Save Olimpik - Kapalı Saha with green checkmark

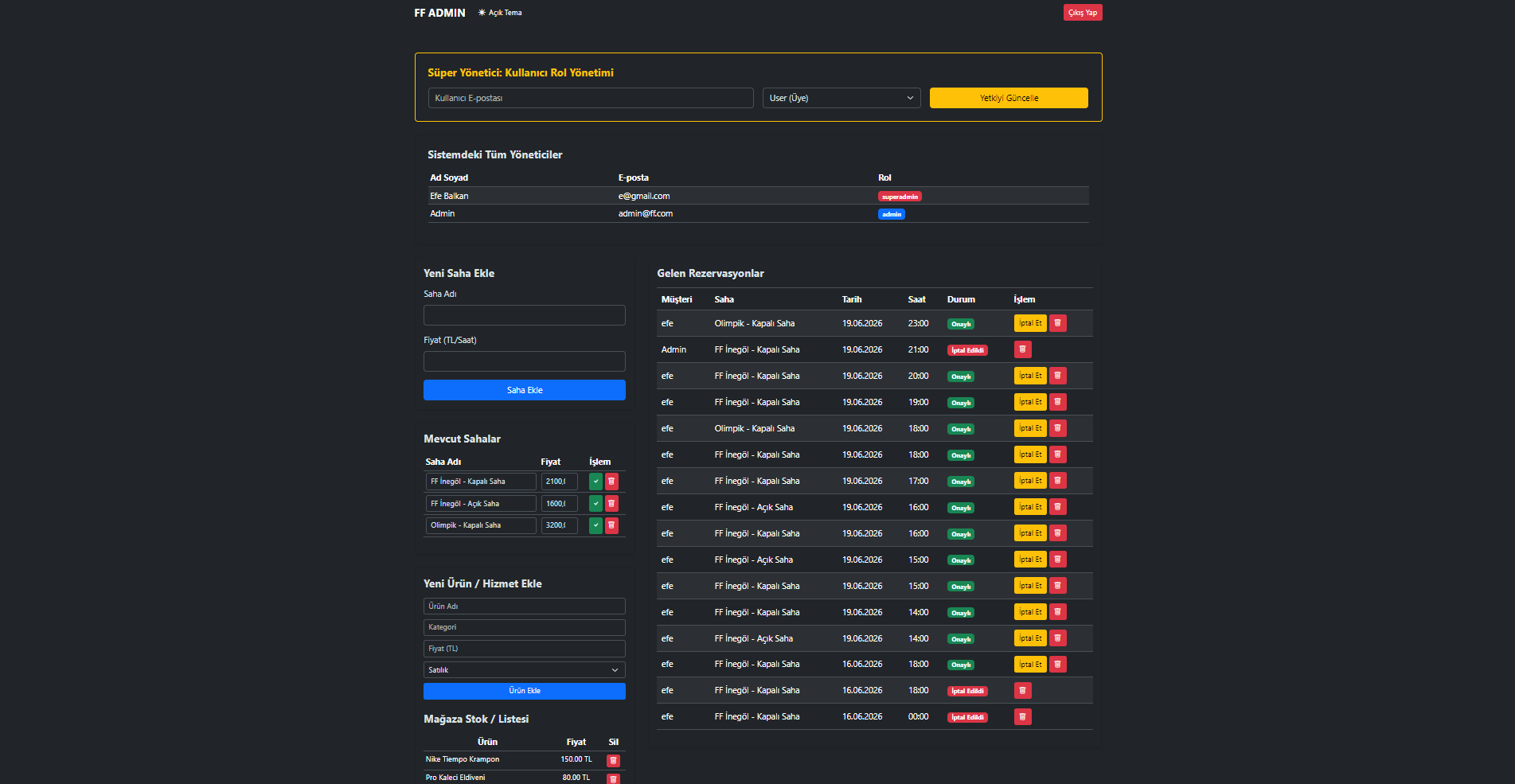pos(595,525)
